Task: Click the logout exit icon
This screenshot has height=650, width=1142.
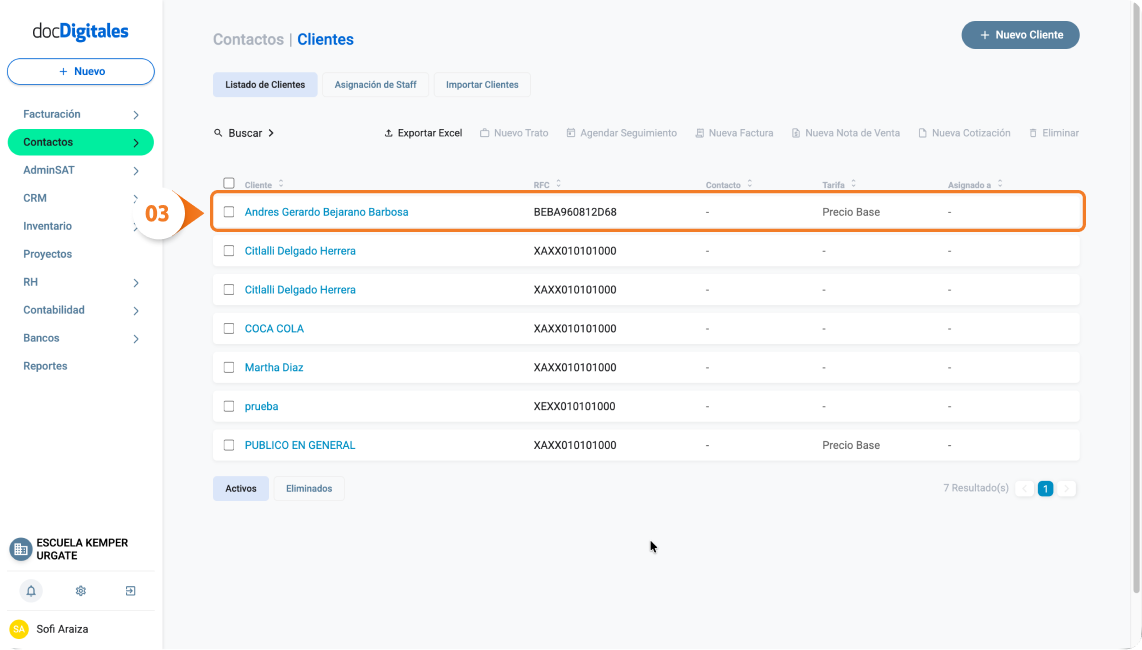Action: click(x=130, y=591)
